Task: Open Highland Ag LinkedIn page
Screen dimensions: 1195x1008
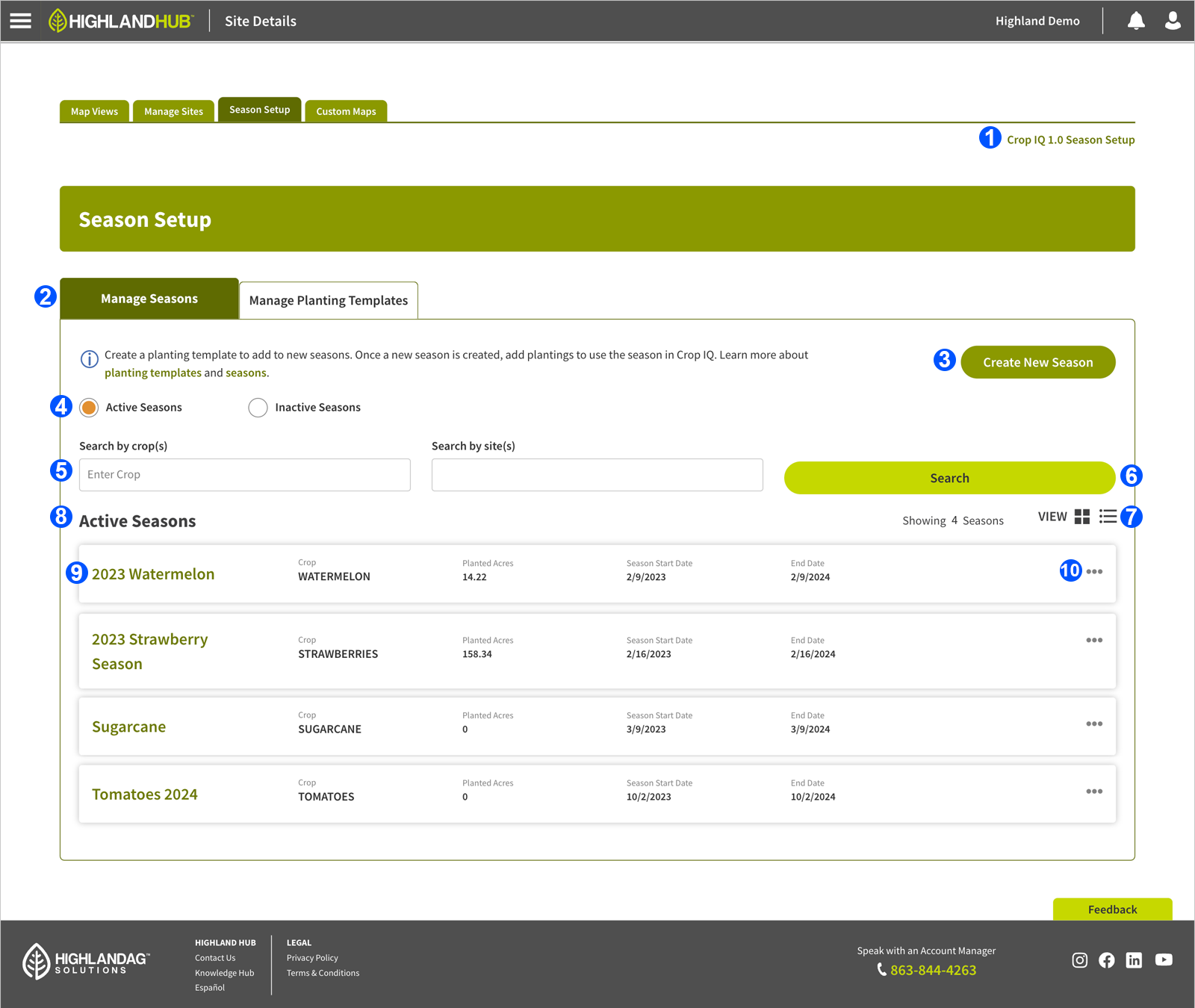Action: 1134,960
